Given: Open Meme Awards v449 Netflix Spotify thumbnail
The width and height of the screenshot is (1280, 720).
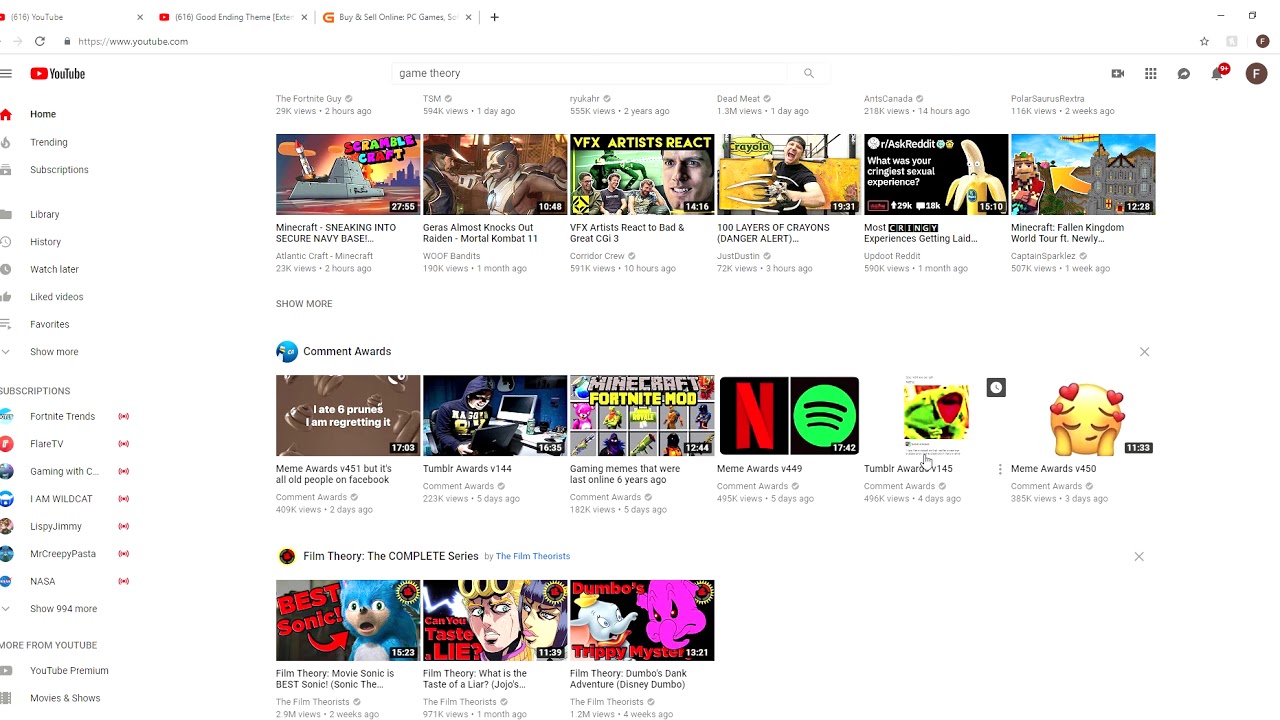Looking at the screenshot, I should point(789,415).
